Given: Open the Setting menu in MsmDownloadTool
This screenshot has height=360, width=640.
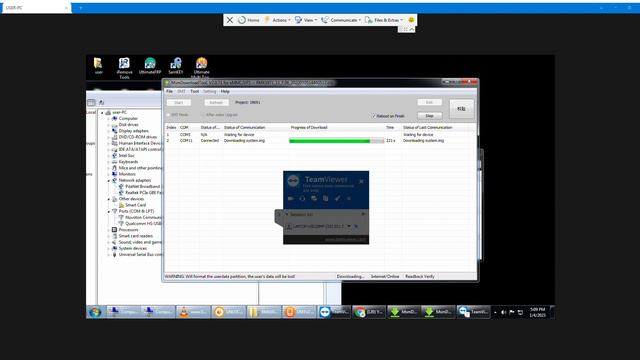Looking at the screenshot, I should (209, 91).
